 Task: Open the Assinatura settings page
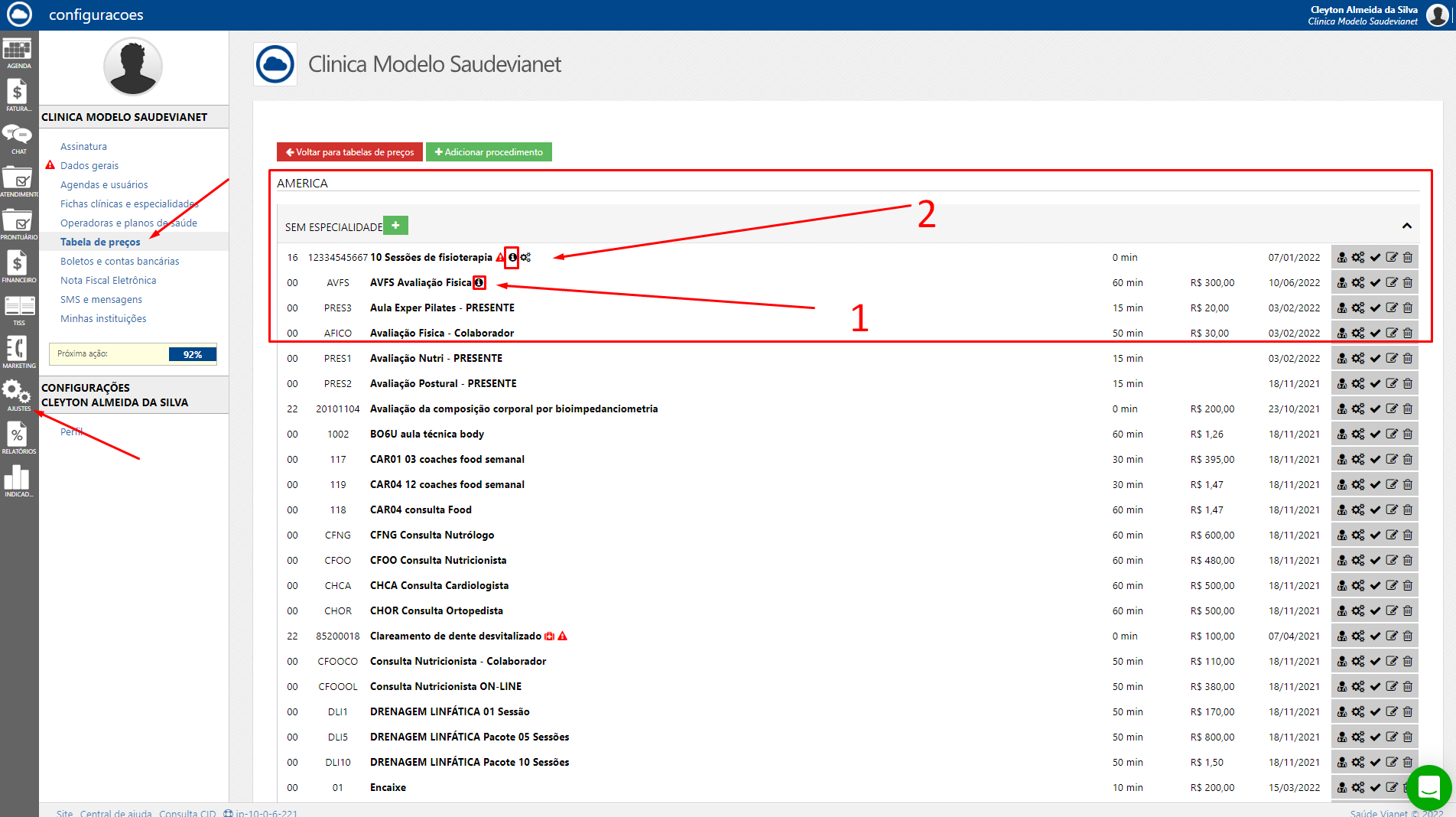click(x=83, y=146)
